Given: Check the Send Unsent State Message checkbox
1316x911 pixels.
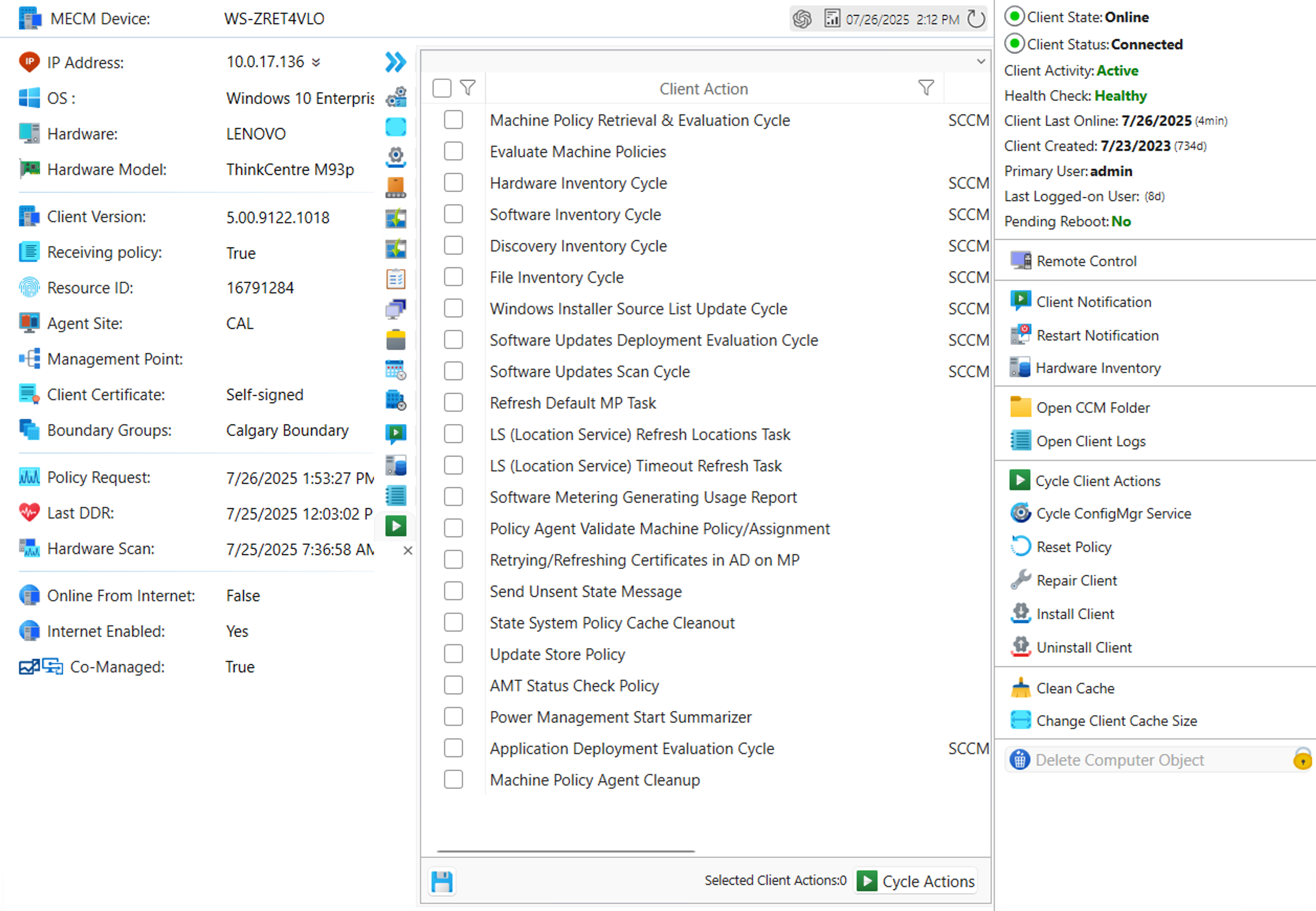Looking at the screenshot, I should pos(453,591).
